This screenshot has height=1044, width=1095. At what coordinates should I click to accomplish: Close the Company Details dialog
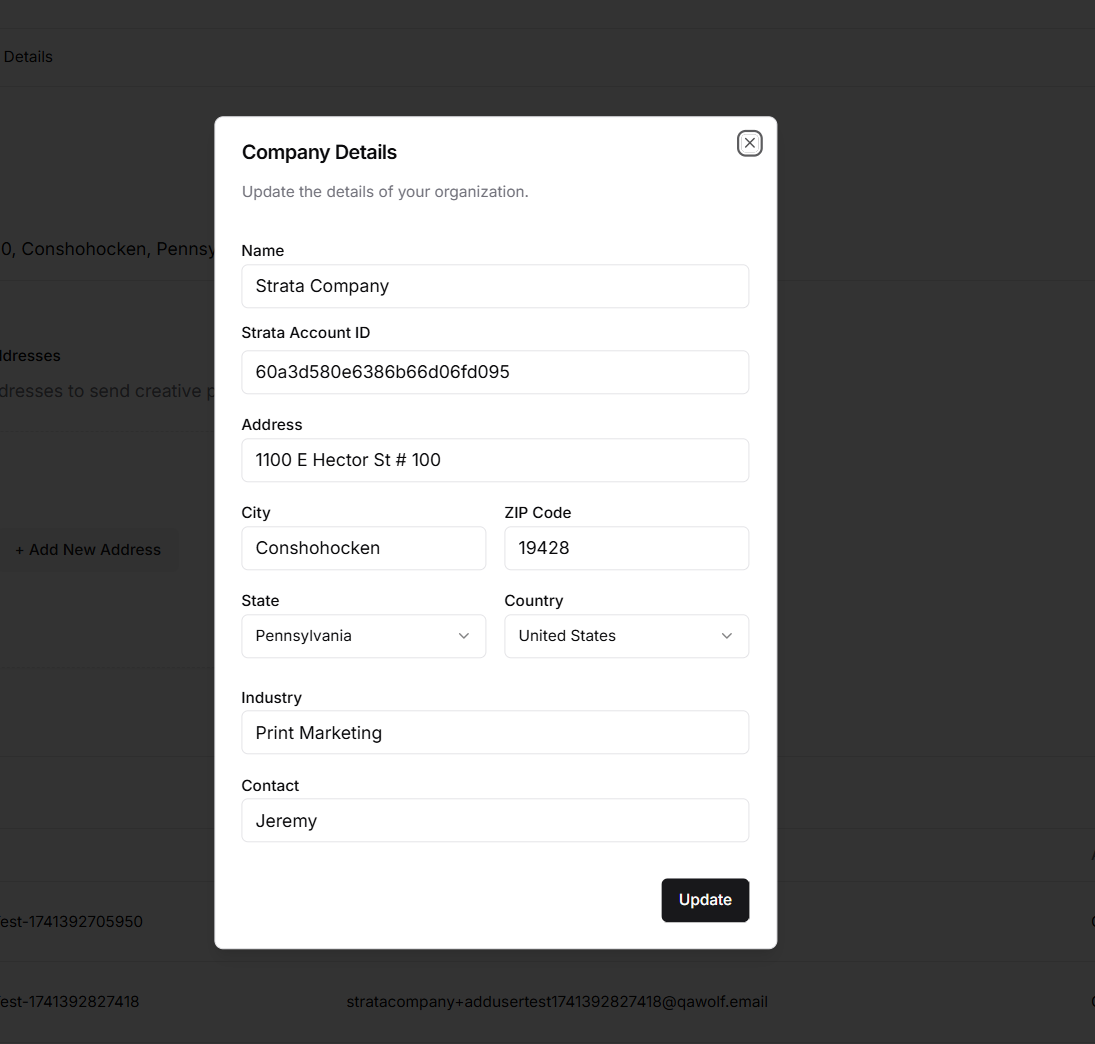coord(749,143)
